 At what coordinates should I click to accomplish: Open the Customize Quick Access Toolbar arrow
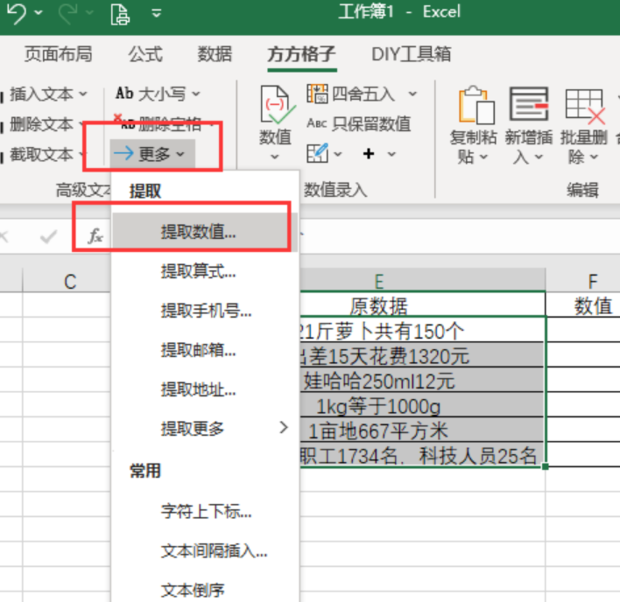click(157, 13)
